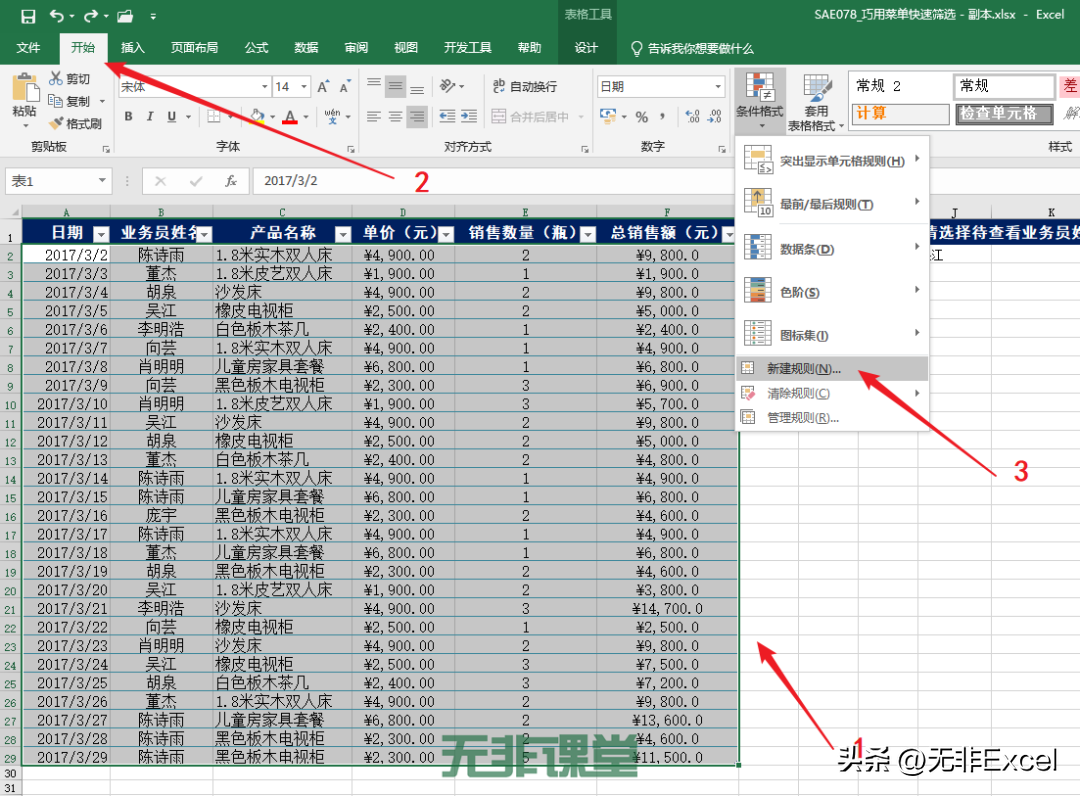The width and height of the screenshot is (1080, 796).
Task: Open the 销售数量 column filter dropdown
Action: 588,234
